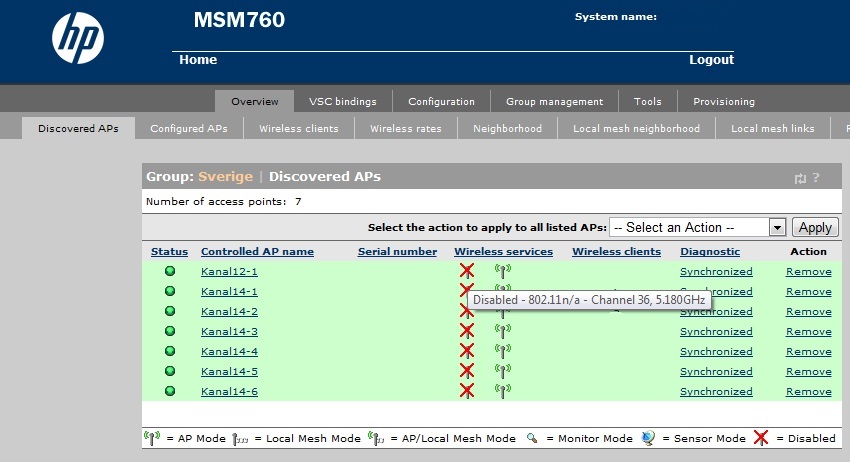Open the Select an Action dropdown

point(697,227)
